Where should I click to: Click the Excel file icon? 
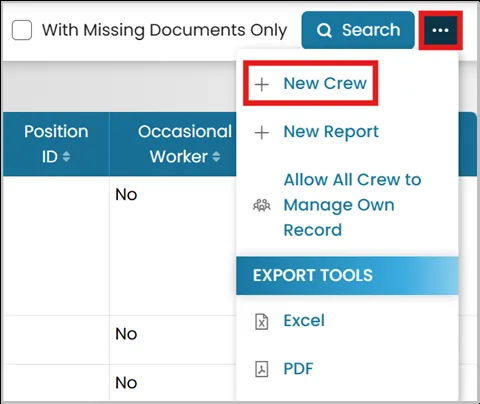(262, 321)
